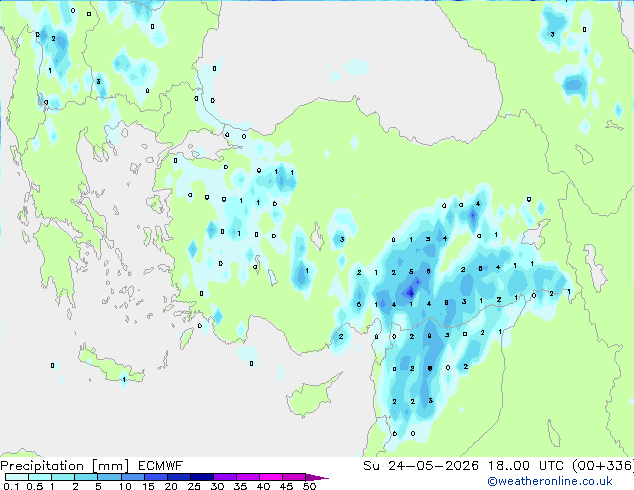Select the 0.5–1 mm legend swatch
The image size is (634, 490).
(x=40, y=477)
